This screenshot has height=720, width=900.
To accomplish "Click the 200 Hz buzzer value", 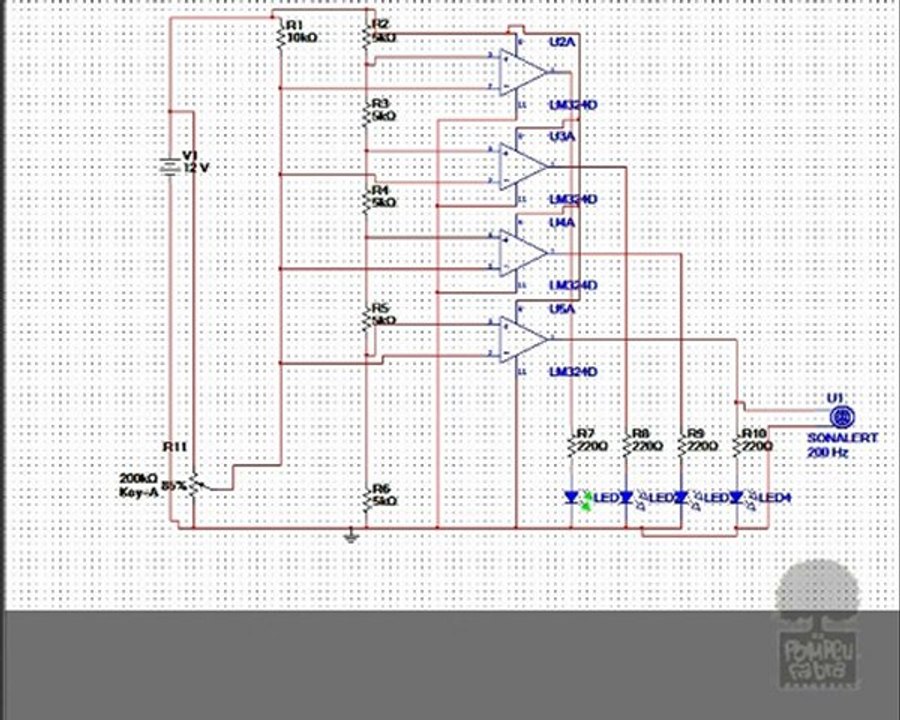I will coord(828,452).
